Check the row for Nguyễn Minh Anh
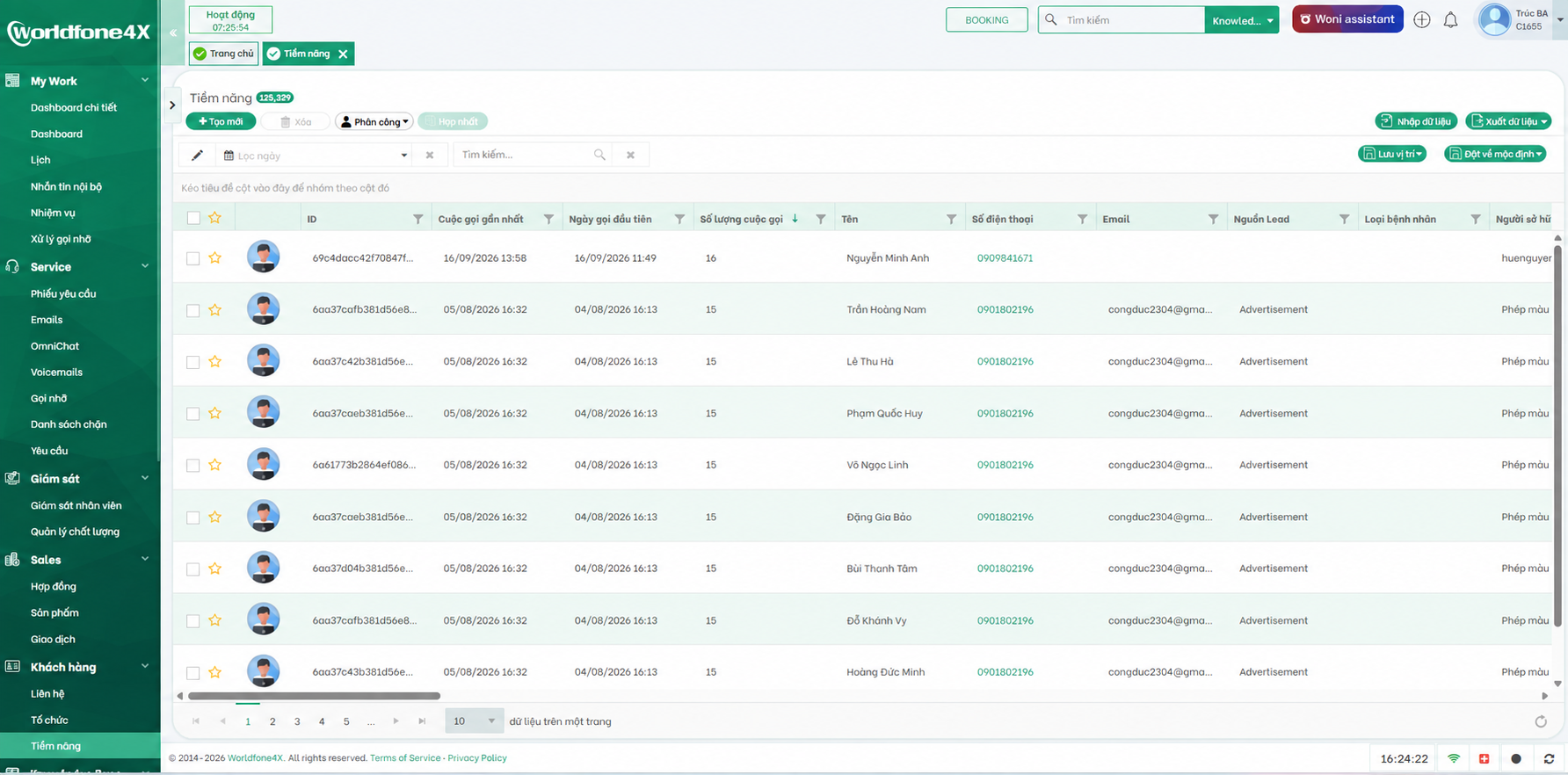The image size is (1568, 775). coord(193,258)
